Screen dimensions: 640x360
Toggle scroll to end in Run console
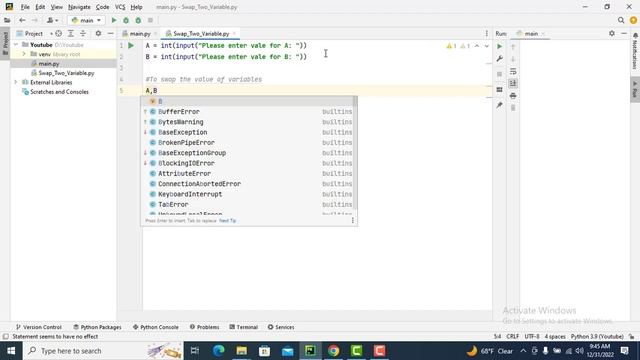pos(513,83)
